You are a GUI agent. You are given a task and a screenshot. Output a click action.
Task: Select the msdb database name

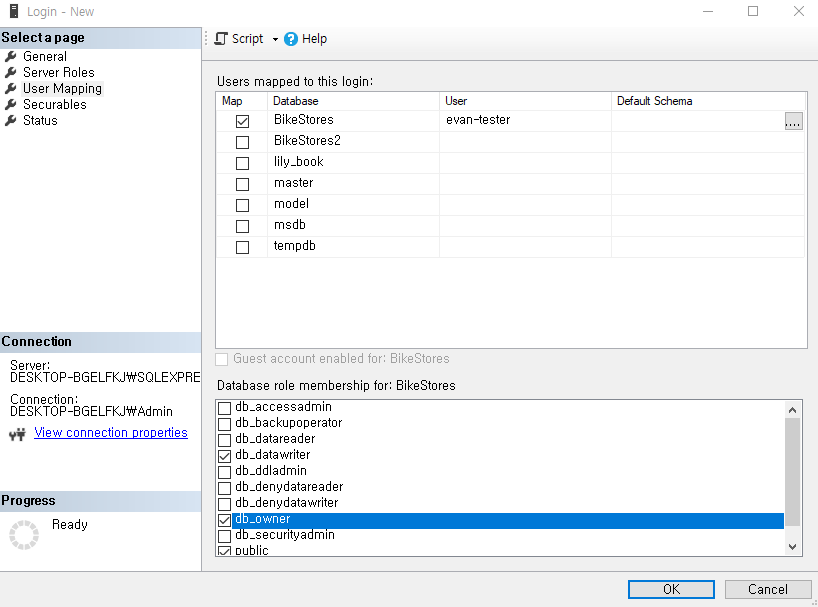[x=290, y=225]
